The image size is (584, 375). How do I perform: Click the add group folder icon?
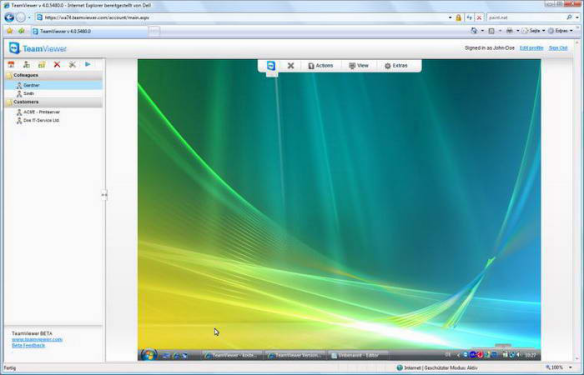pyautogui.click(x=42, y=64)
